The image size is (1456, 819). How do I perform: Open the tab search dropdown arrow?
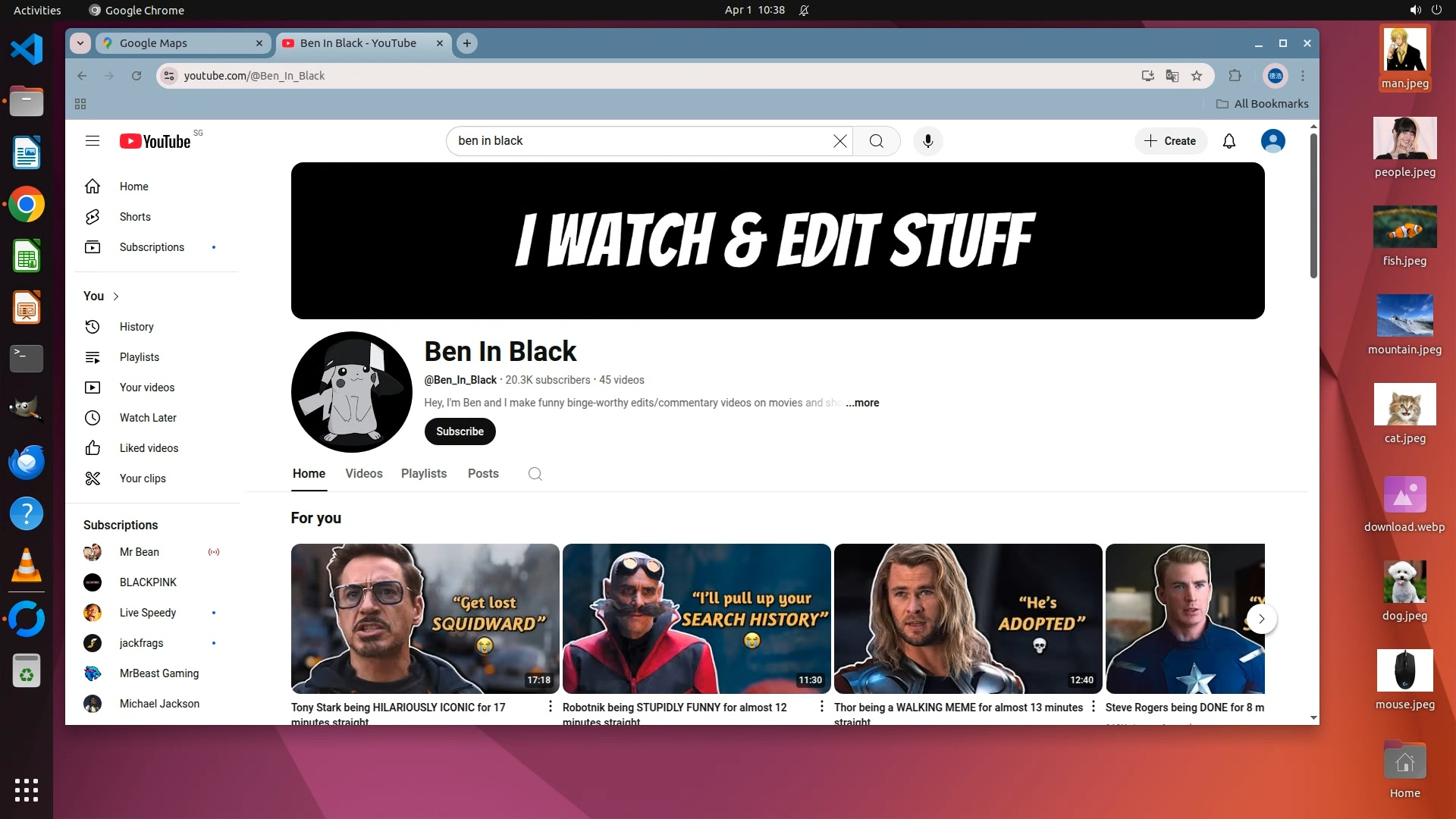[80, 43]
